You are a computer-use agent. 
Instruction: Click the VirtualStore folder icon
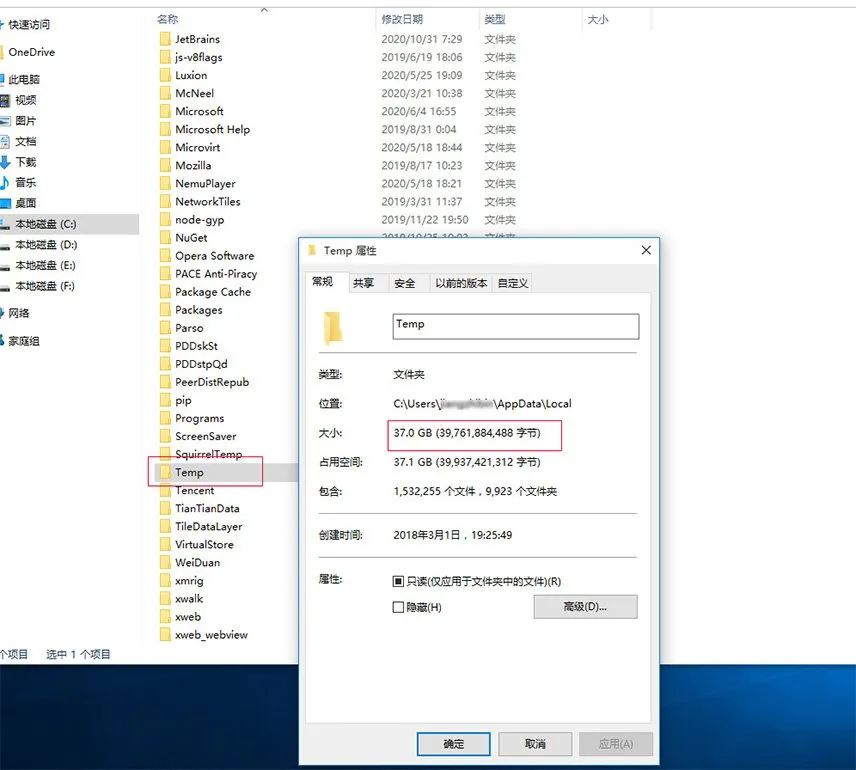tap(165, 544)
